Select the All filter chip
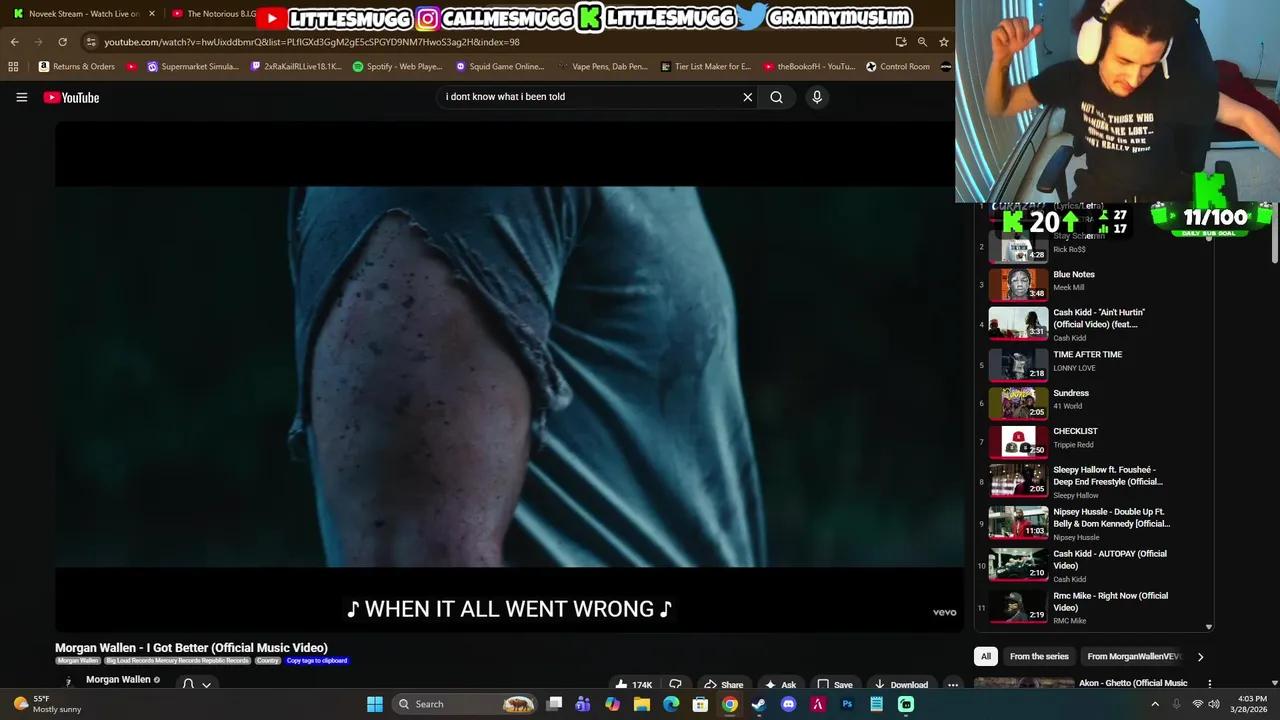This screenshot has width=1280, height=720. coord(986,656)
